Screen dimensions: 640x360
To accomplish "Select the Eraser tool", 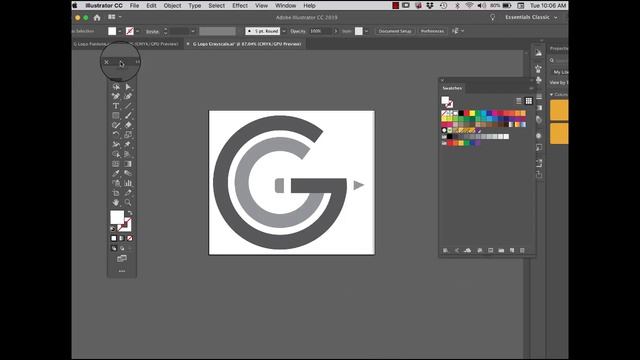I will coord(128,125).
